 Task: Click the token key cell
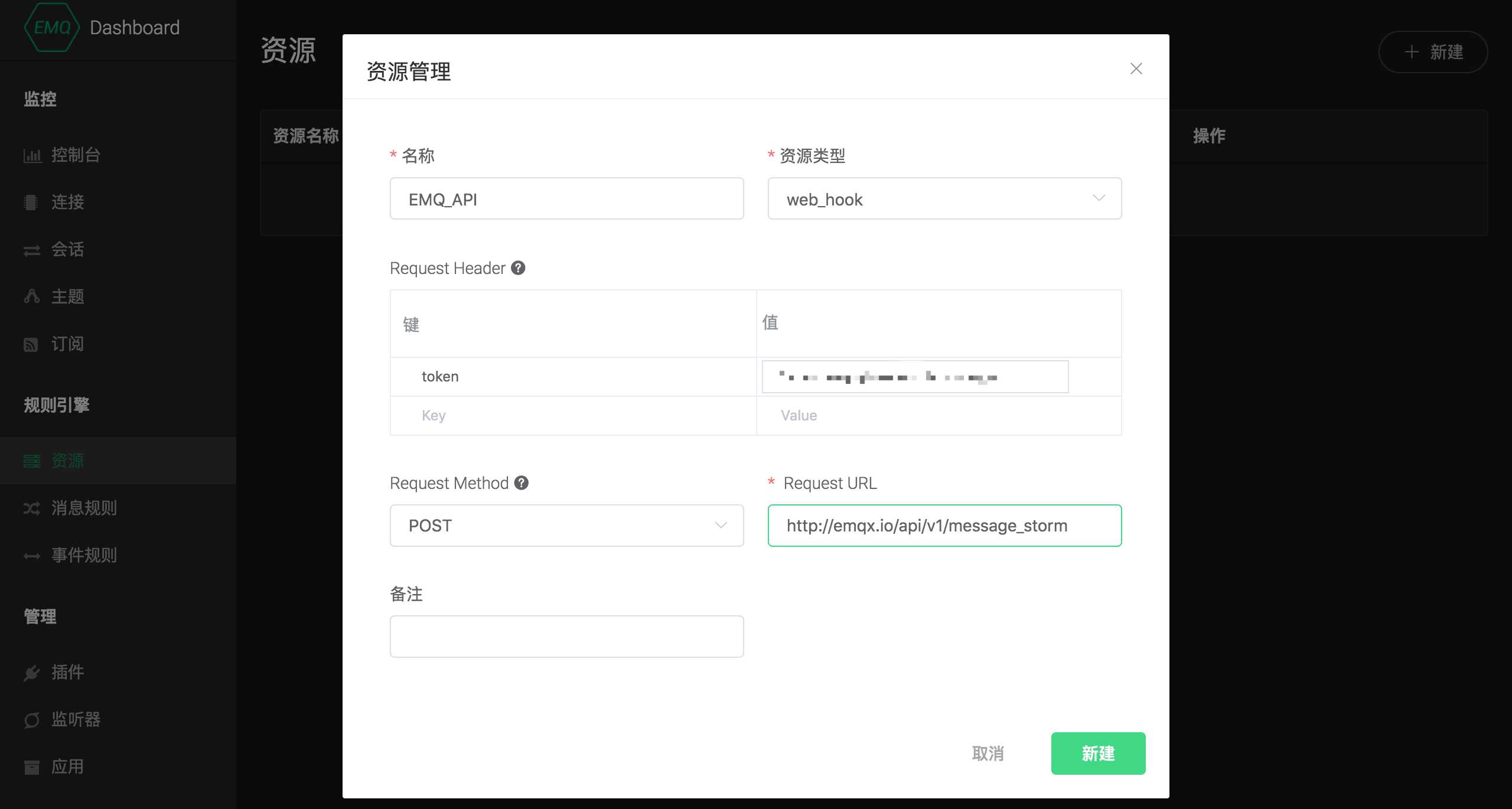[573, 377]
